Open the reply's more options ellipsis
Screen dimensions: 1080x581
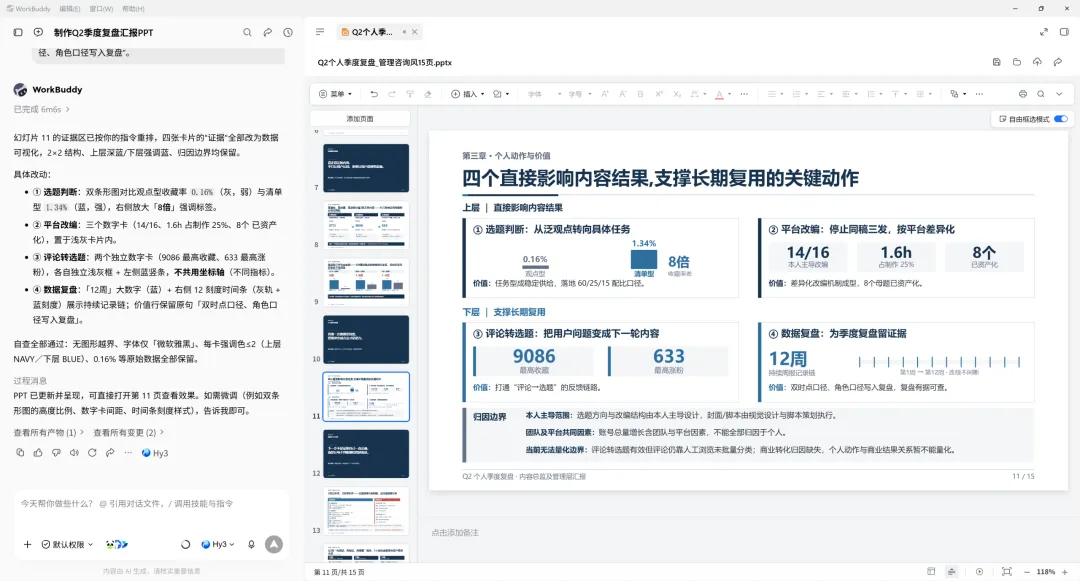[128, 453]
